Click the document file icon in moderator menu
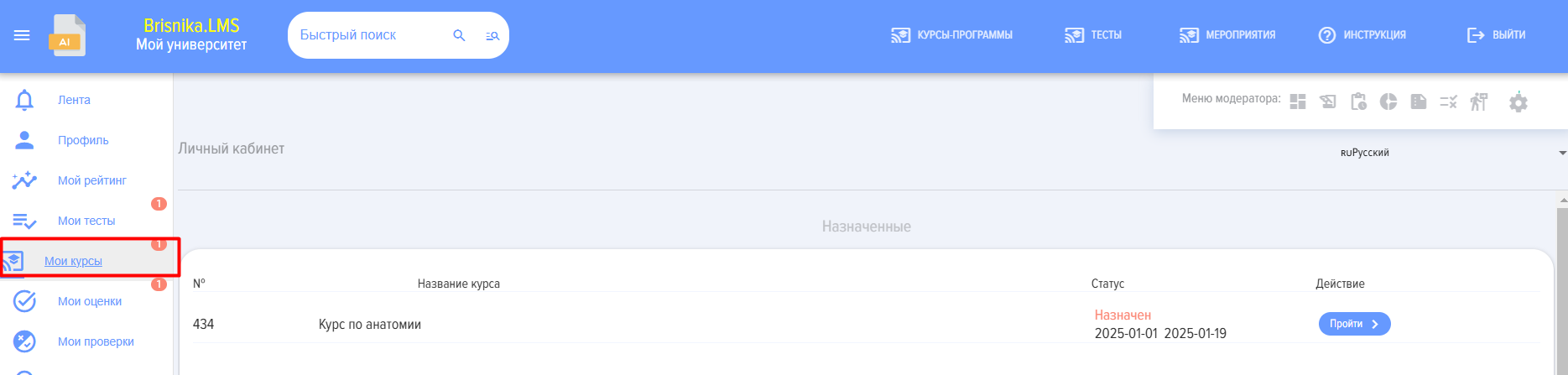 pyautogui.click(x=1419, y=102)
